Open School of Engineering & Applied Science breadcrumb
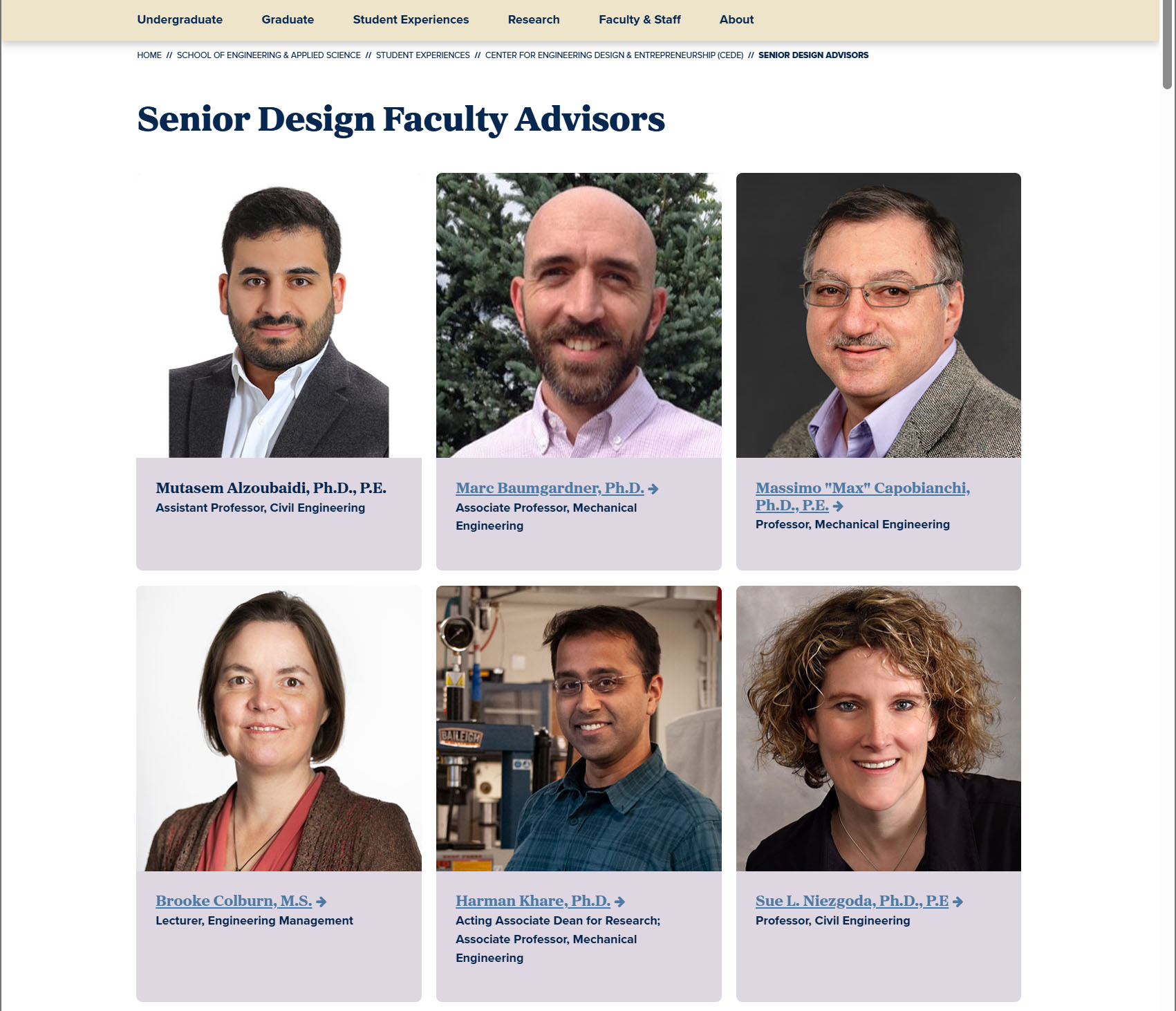The height and width of the screenshot is (1011, 1176). pos(268,55)
